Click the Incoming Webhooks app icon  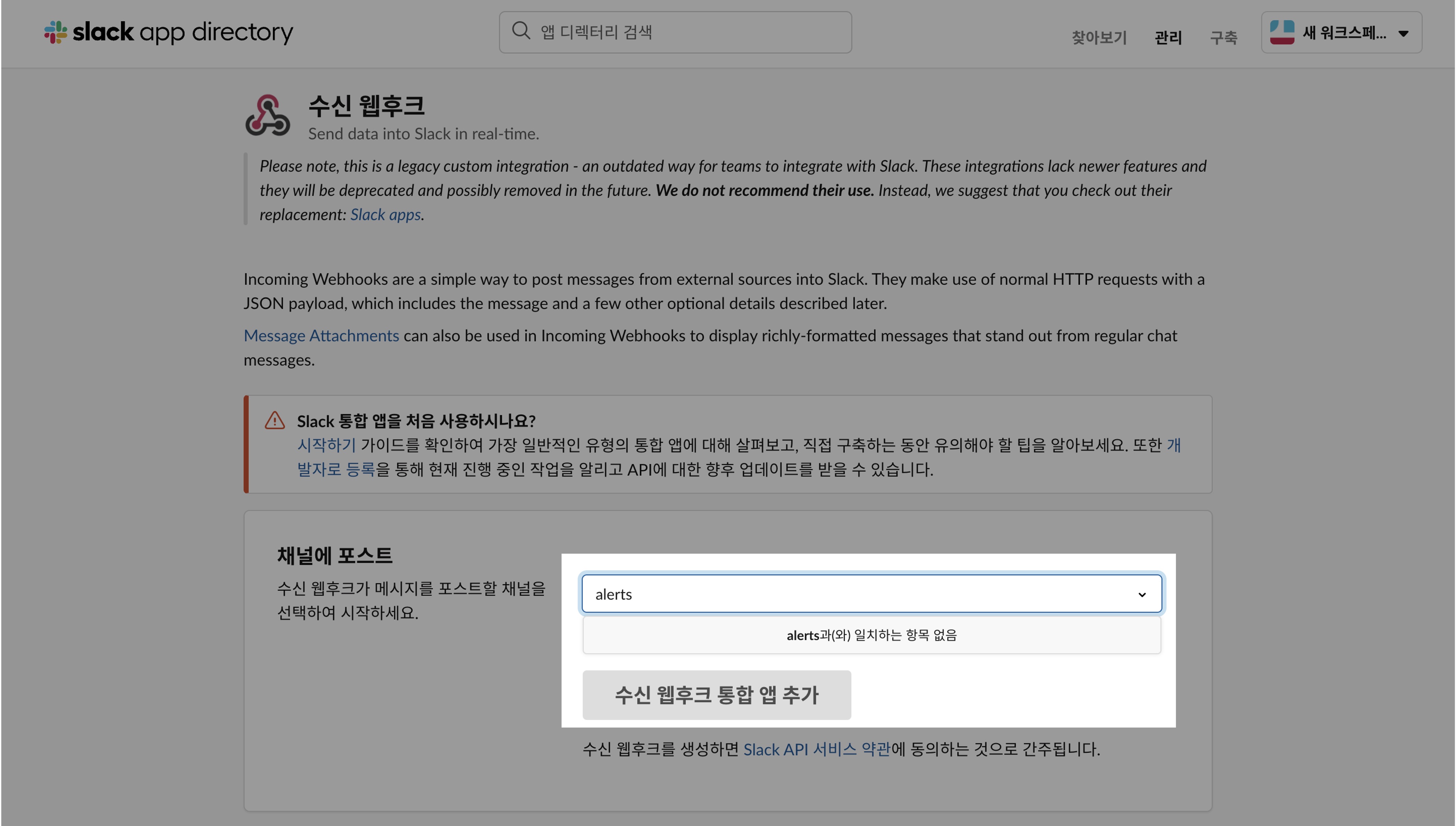[267, 116]
